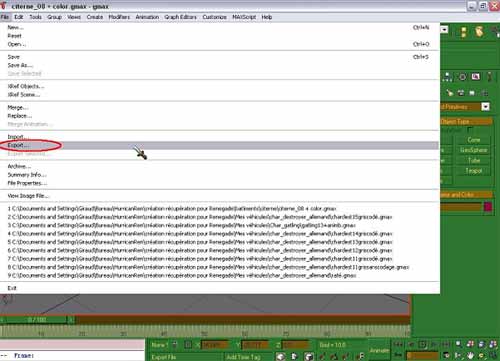This screenshot has height=361, width=500.
Task: Open the MAXScript menu
Action: 244,17
